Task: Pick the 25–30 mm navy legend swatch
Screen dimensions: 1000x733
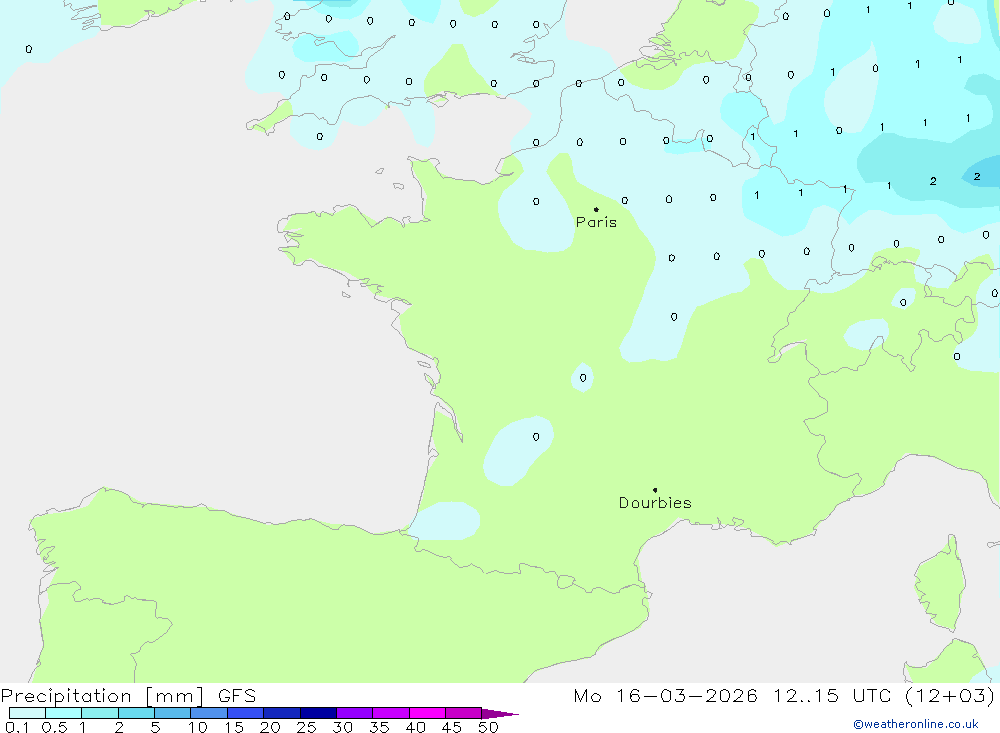Action: (318, 713)
